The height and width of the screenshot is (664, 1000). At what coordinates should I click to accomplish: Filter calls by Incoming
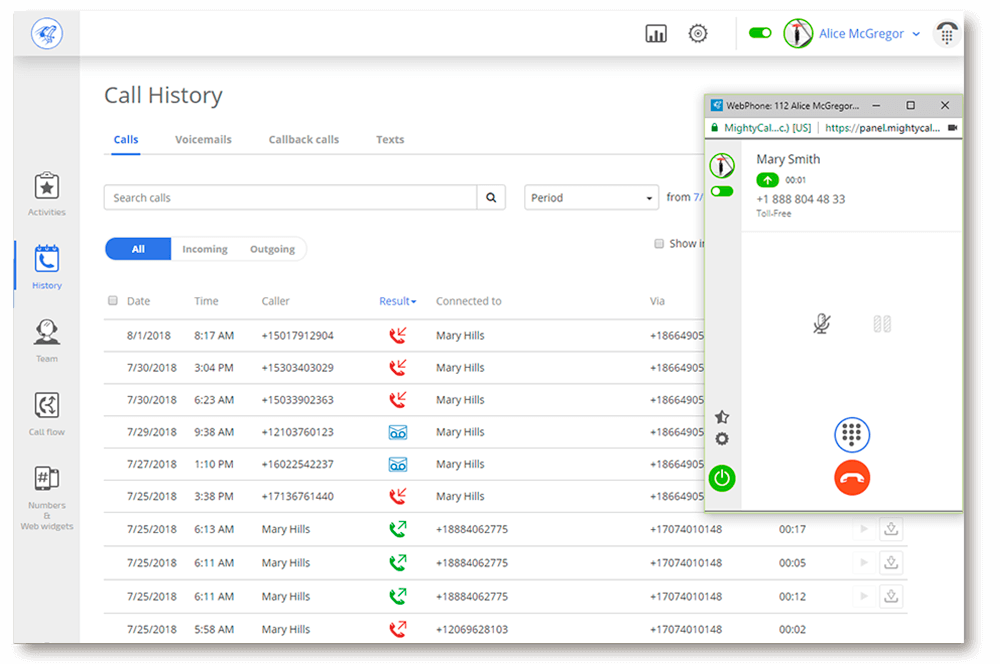(x=205, y=248)
